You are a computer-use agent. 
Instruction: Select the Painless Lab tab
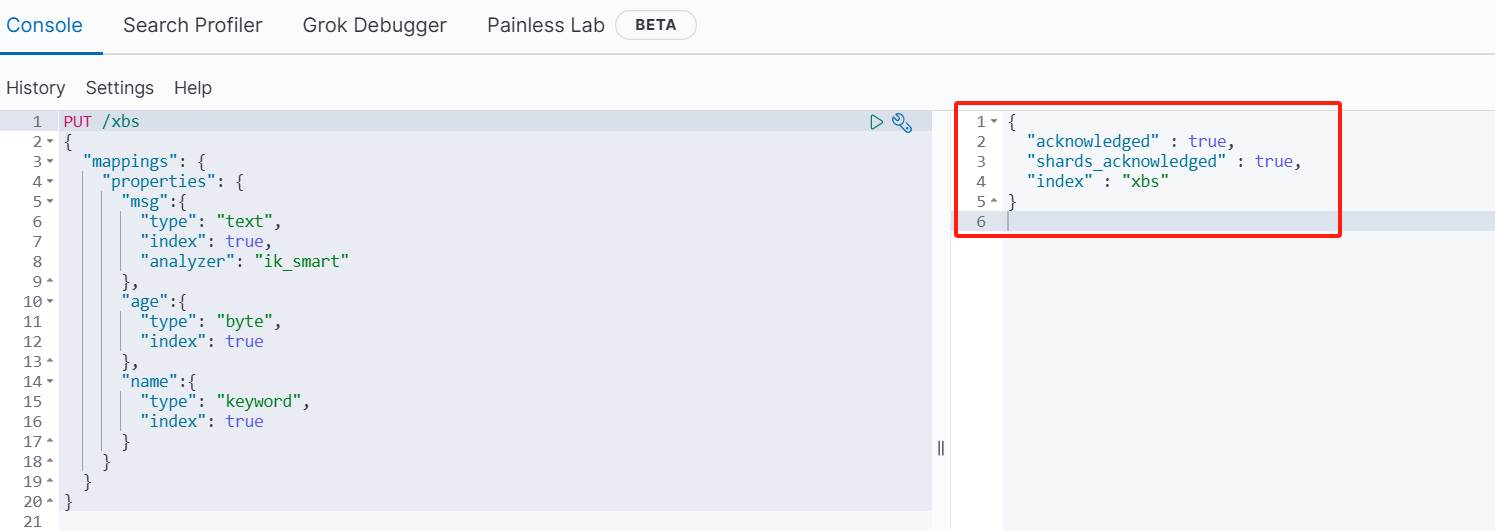coord(546,26)
